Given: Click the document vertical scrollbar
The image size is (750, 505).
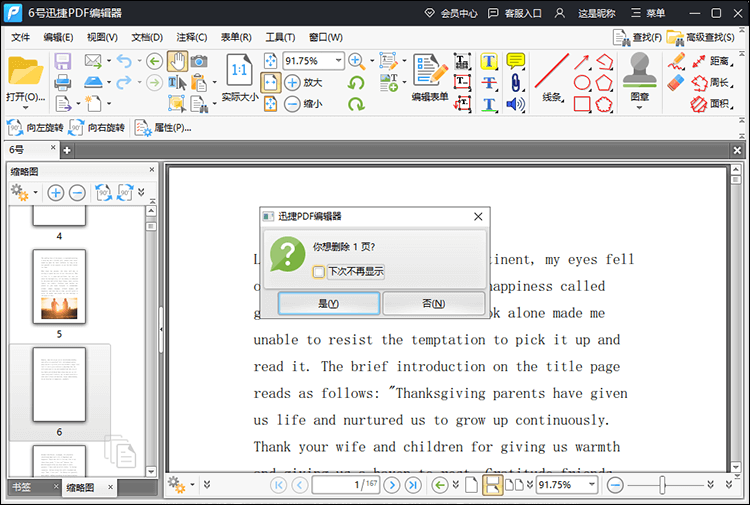Looking at the screenshot, I should tap(736, 318).
